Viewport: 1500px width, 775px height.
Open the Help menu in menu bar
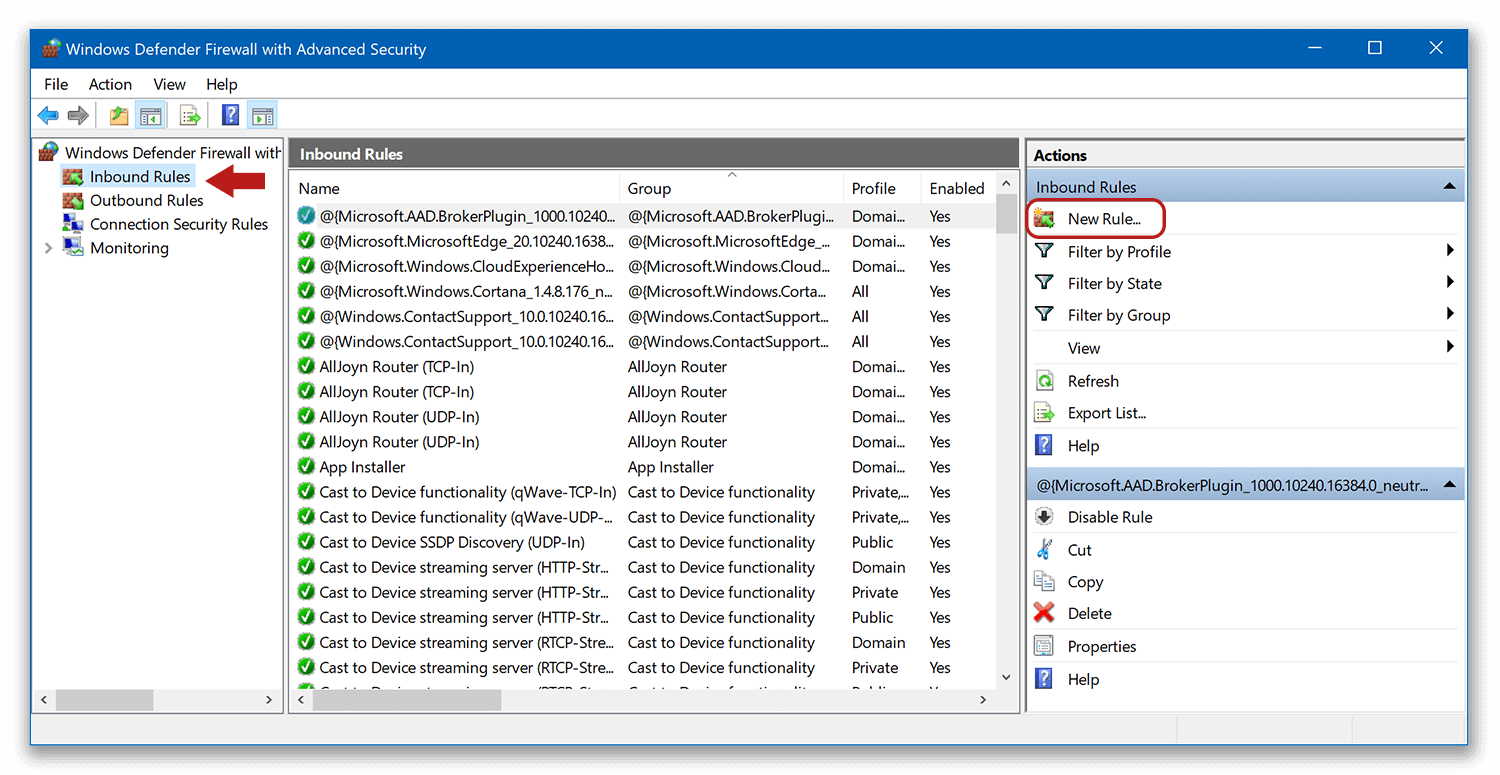[x=222, y=84]
